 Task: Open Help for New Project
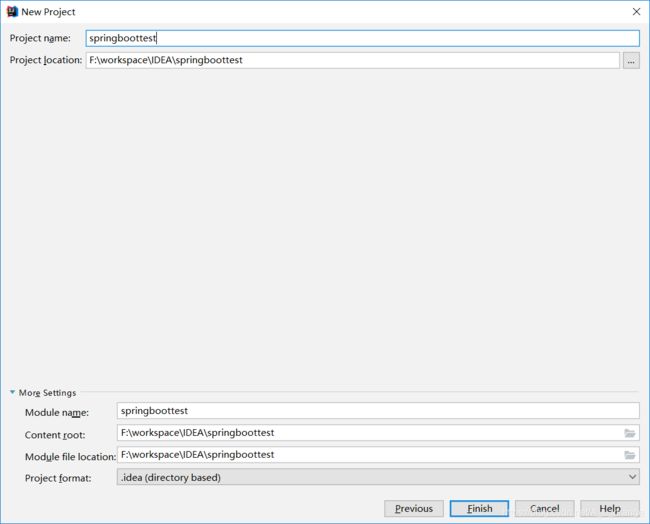tap(610, 508)
